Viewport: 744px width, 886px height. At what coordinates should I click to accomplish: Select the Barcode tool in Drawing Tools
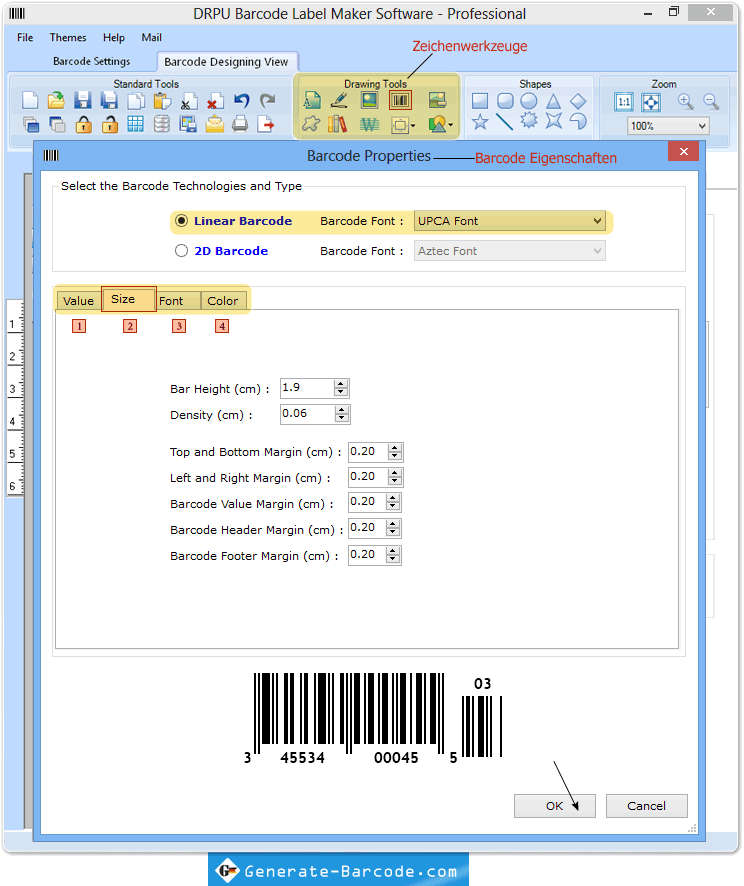(400, 101)
